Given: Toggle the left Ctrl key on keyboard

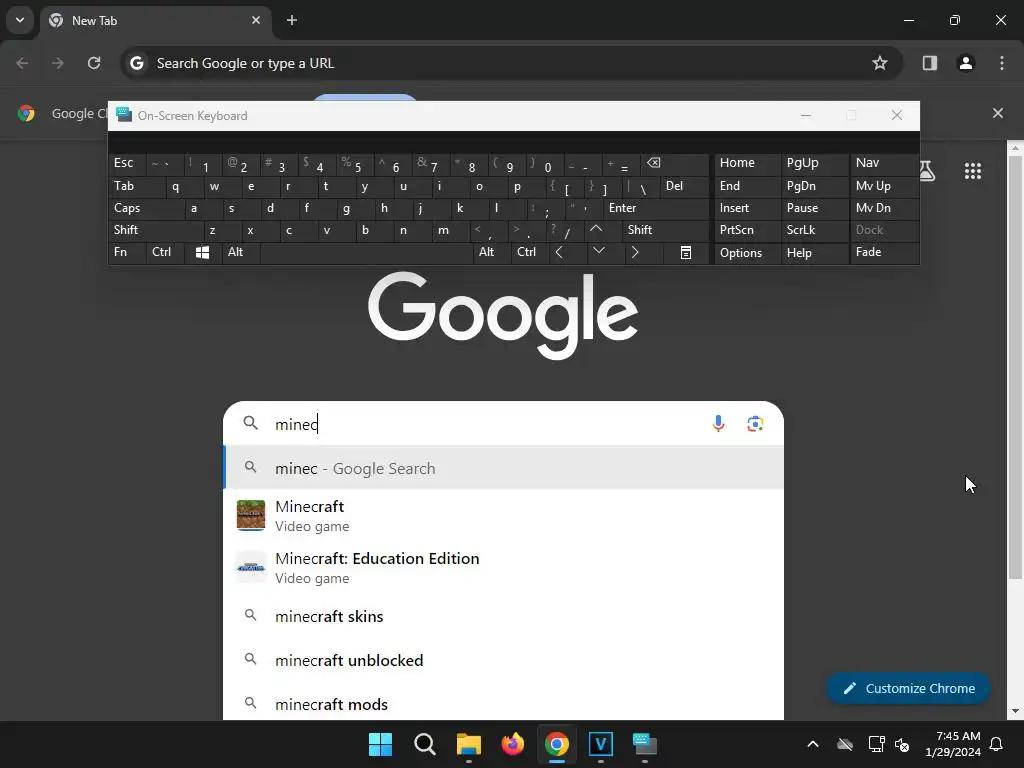Looking at the screenshot, I should pos(165,253).
